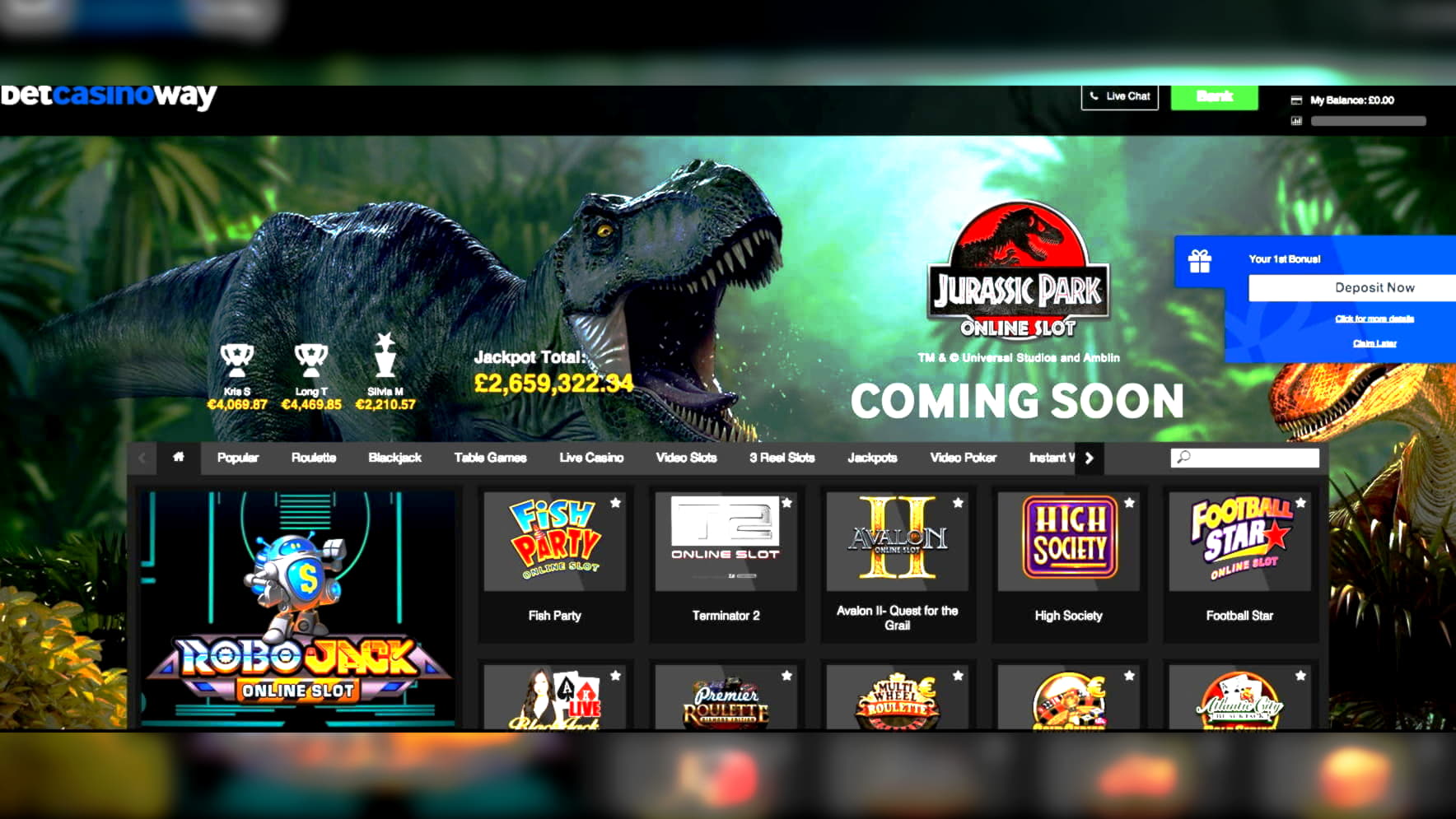Select the Blackjack category tab
Viewport: 1456px width, 819px height.
coord(394,458)
